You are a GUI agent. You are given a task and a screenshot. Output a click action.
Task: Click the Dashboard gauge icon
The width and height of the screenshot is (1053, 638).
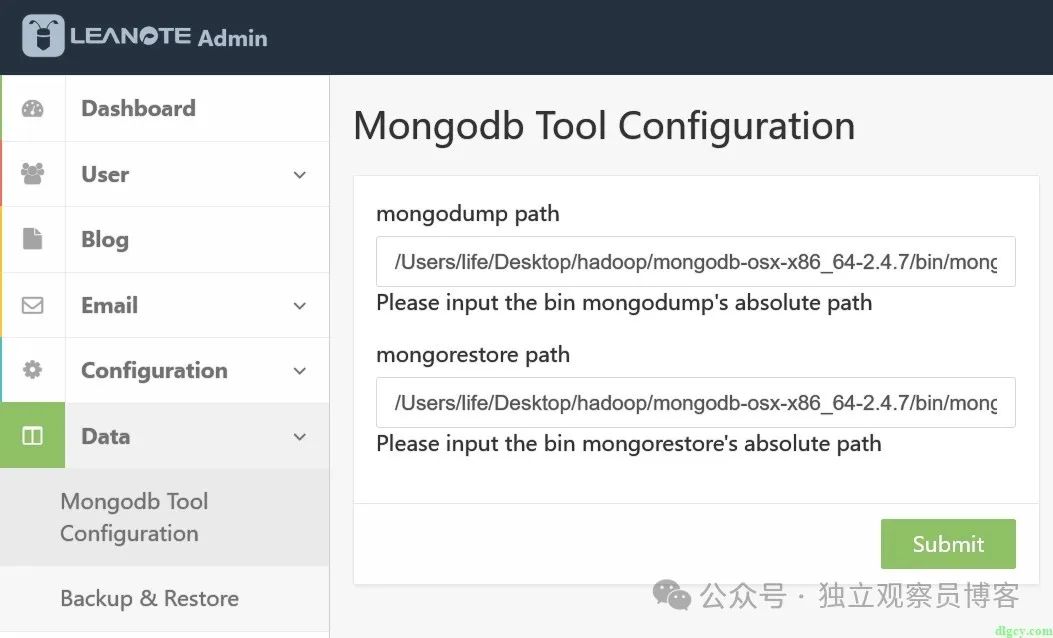click(32, 108)
